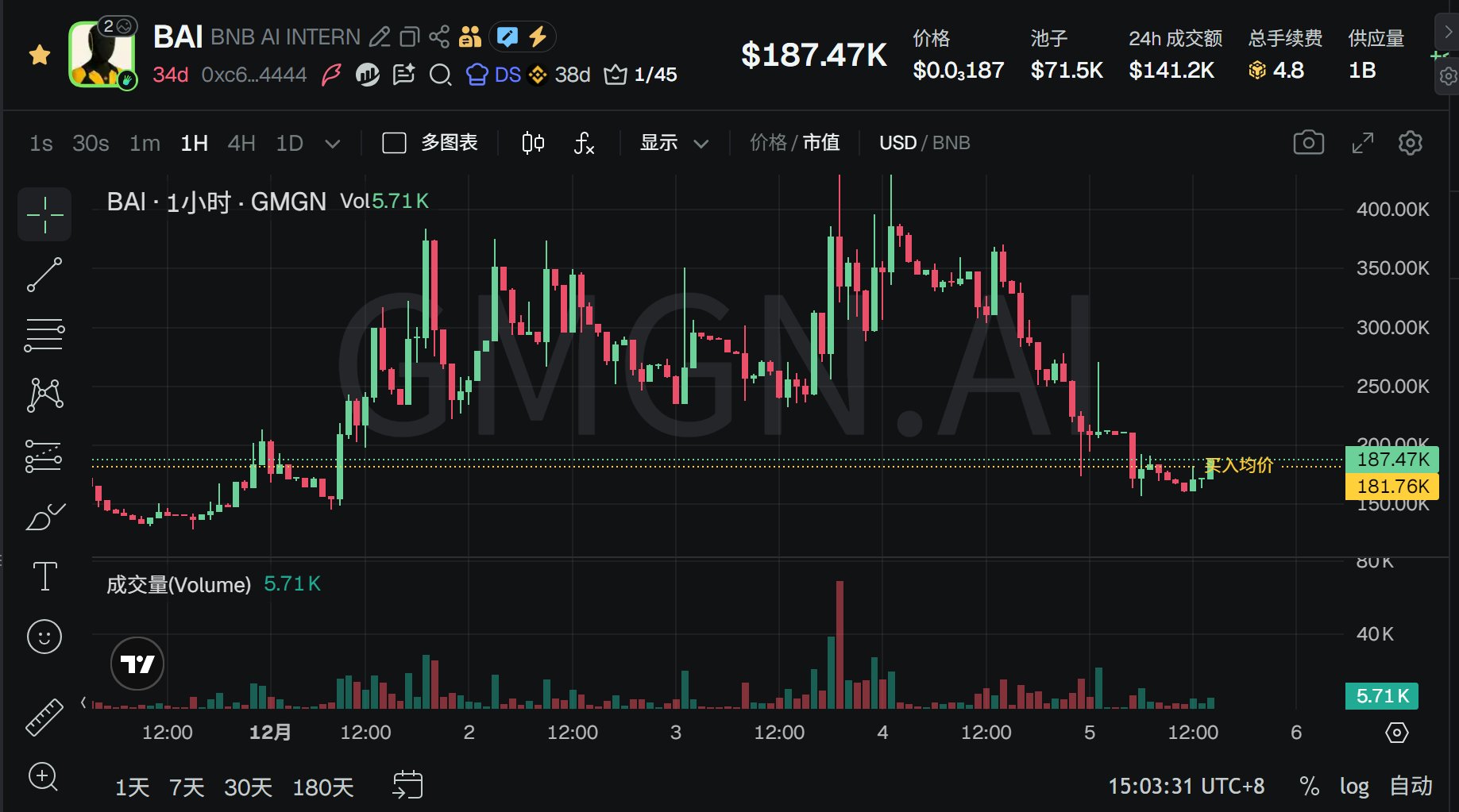Set the chart range to 1天
This screenshot has height=812, width=1459.
tap(132, 787)
